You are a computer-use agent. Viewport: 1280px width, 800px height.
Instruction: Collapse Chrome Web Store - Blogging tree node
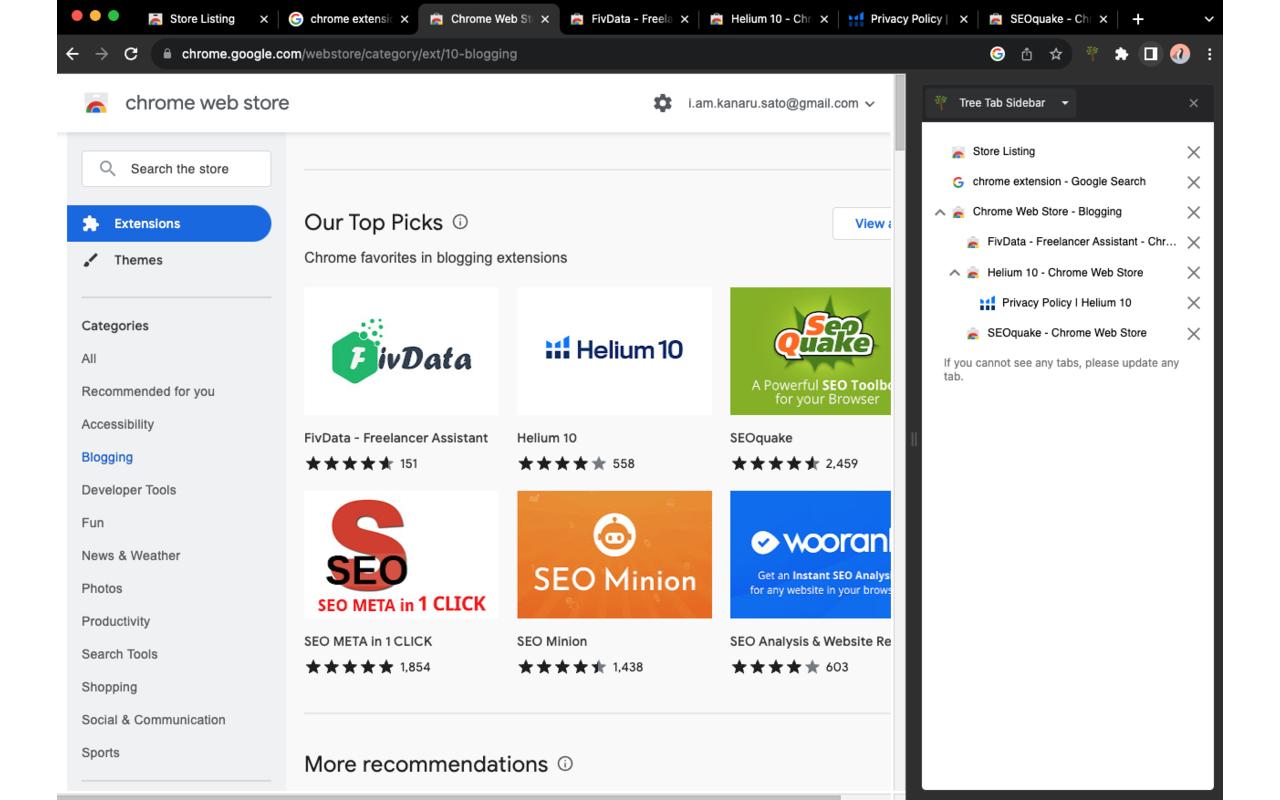click(939, 212)
